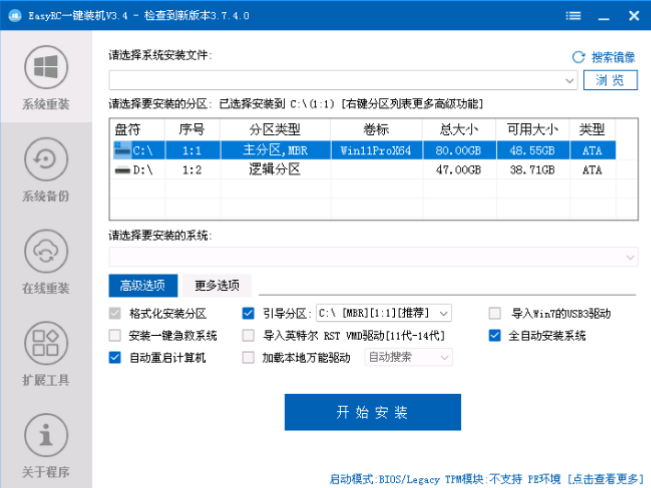
Task: Sort by the 盘符 column header
Action: coord(137,130)
